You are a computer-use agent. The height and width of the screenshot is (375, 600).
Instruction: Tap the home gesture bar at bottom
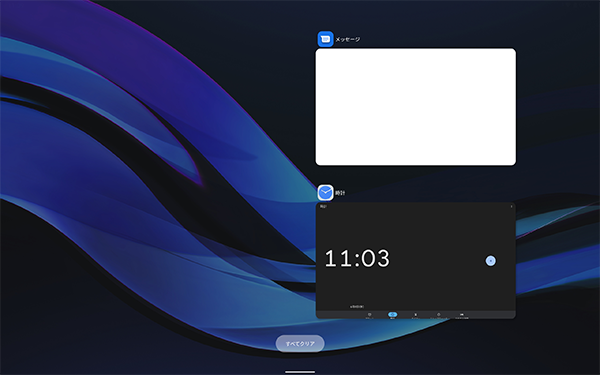[x=300, y=372]
